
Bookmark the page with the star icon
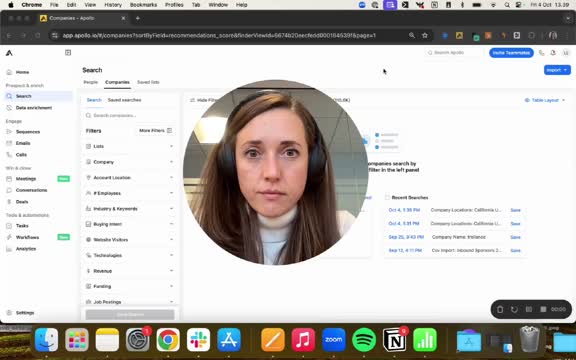(x=425, y=35)
